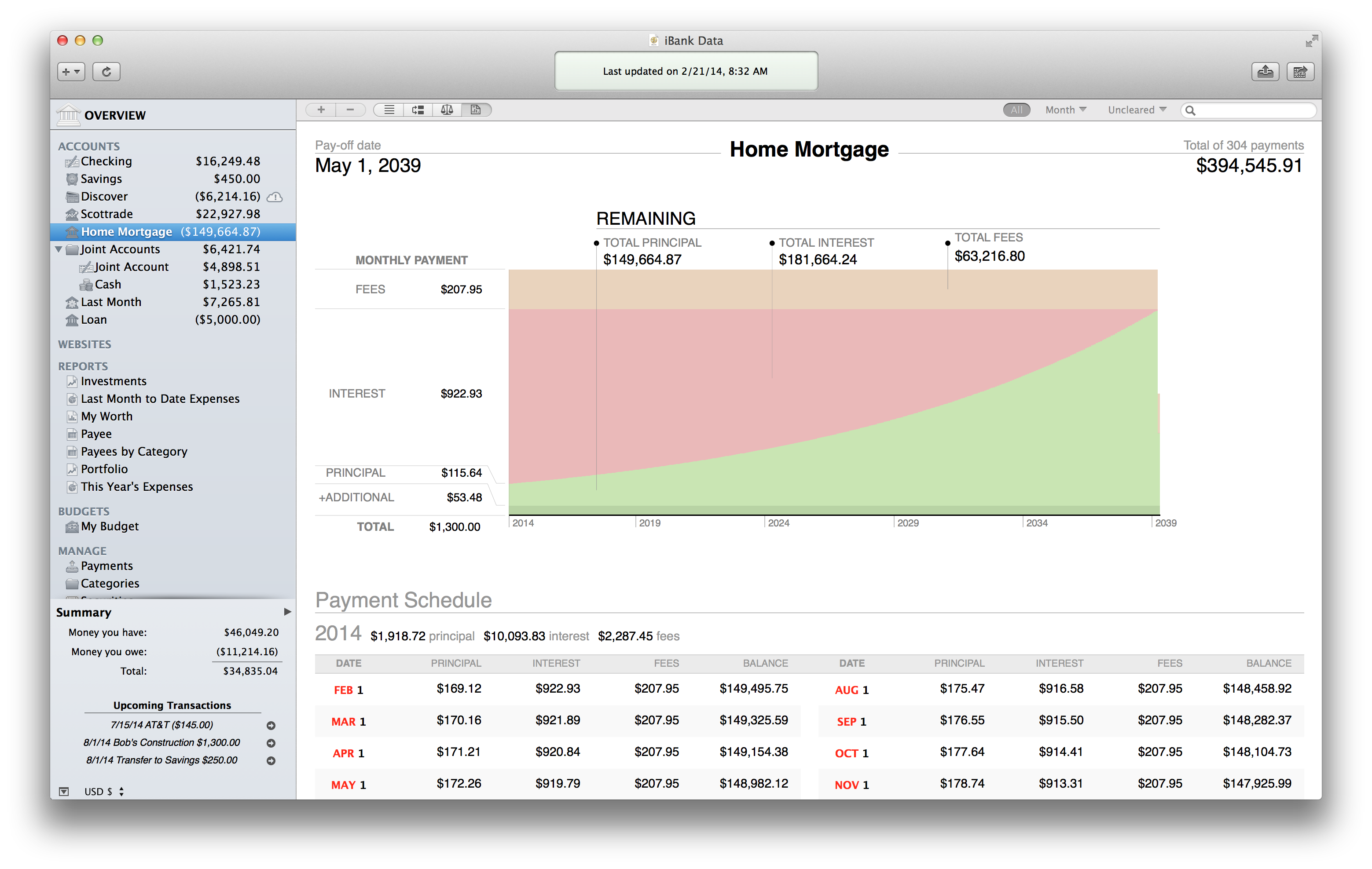This screenshot has width=1372, height=869.
Task: Open the My Worth report
Action: [x=106, y=416]
